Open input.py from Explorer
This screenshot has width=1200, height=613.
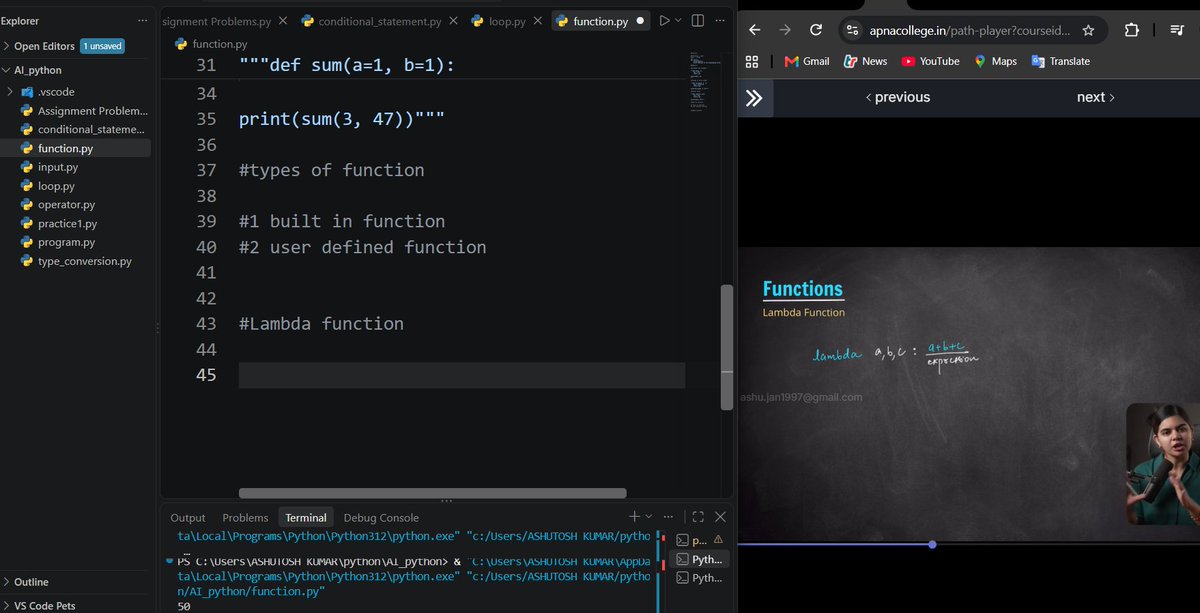[x=58, y=167]
